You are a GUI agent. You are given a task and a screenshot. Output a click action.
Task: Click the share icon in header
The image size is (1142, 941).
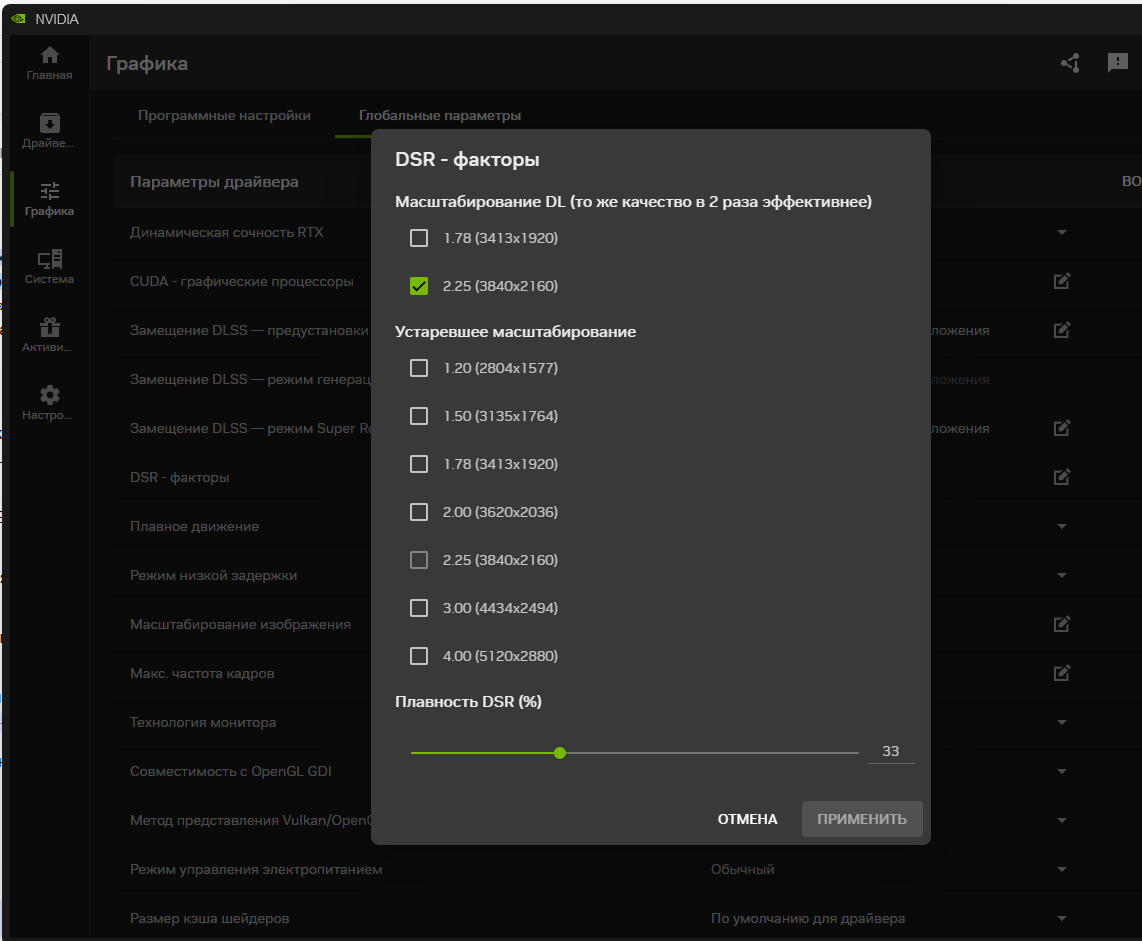point(1070,63)
